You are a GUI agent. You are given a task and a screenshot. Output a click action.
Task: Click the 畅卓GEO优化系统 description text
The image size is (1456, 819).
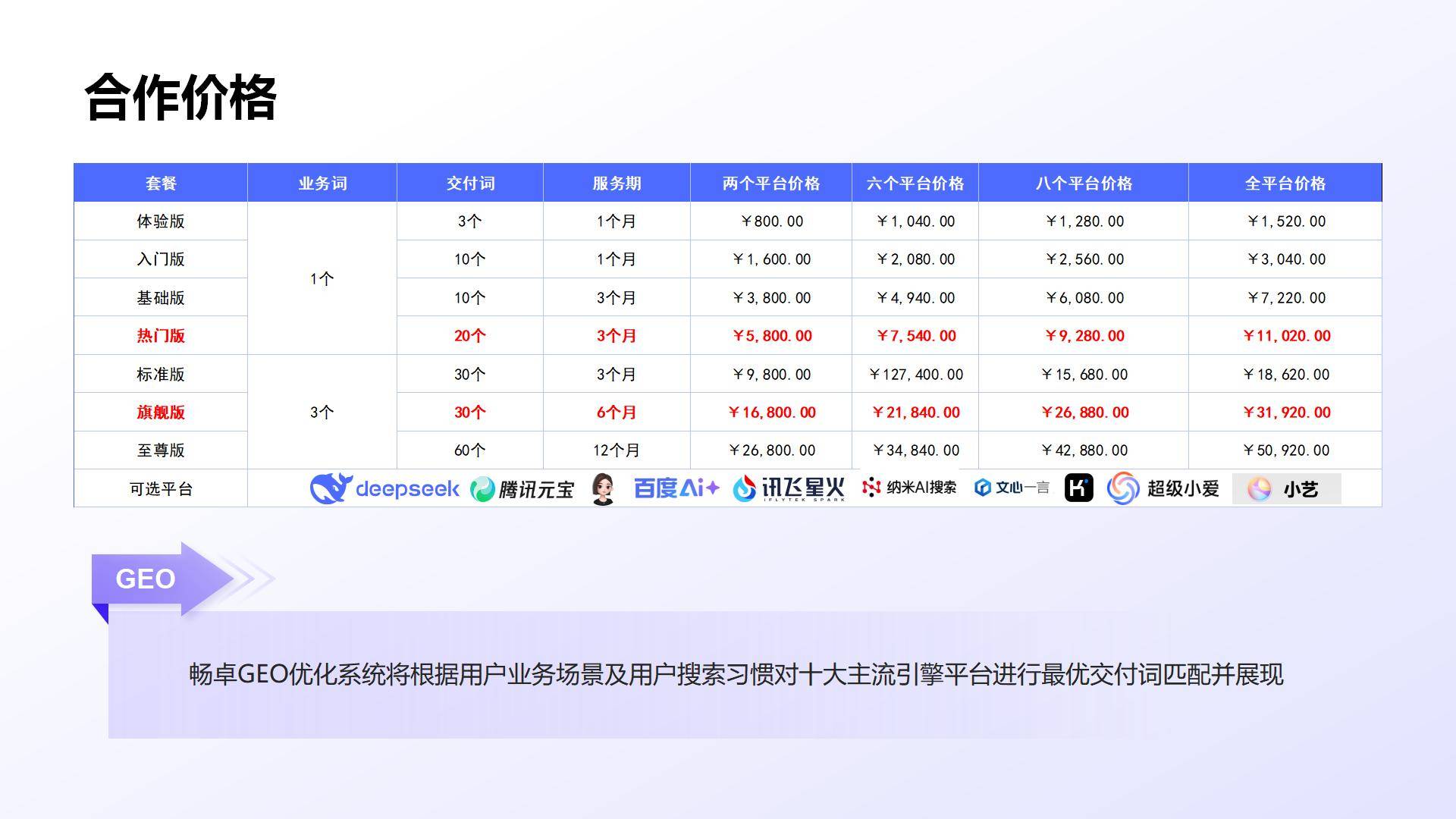tap(735, 674)
